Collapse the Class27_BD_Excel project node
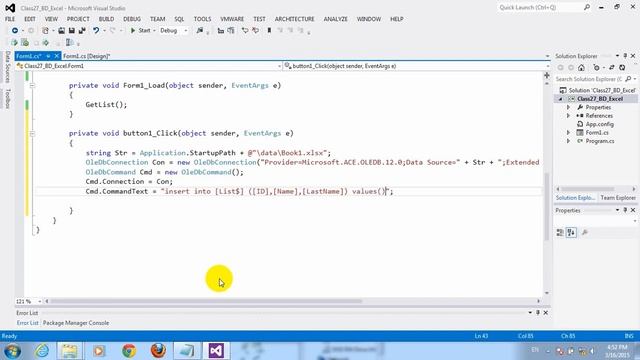This screenshot has width=640, height=360. click(x=560, y=99)
